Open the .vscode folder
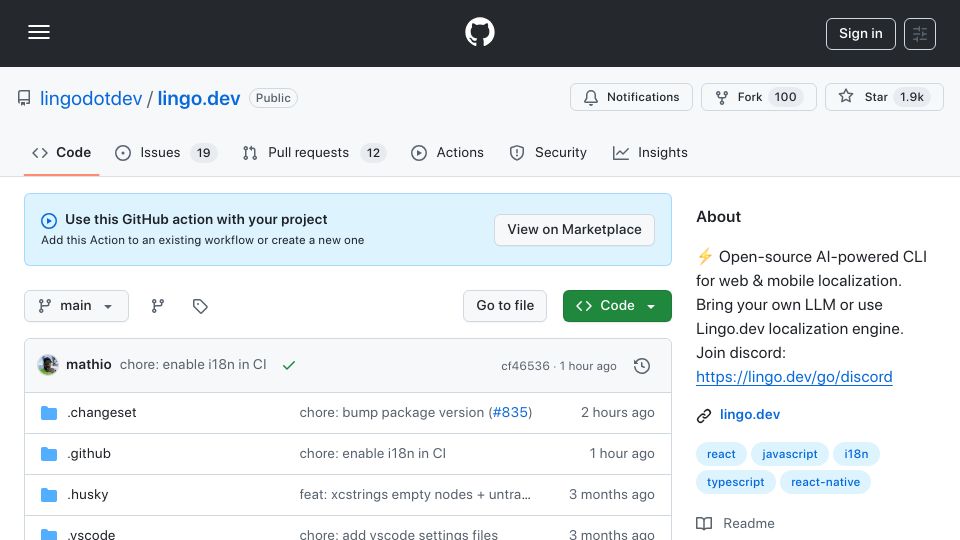 [x=91, y=534]
